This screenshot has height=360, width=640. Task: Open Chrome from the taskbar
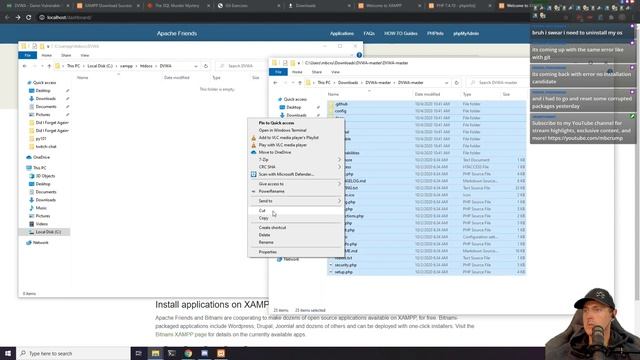188,353
